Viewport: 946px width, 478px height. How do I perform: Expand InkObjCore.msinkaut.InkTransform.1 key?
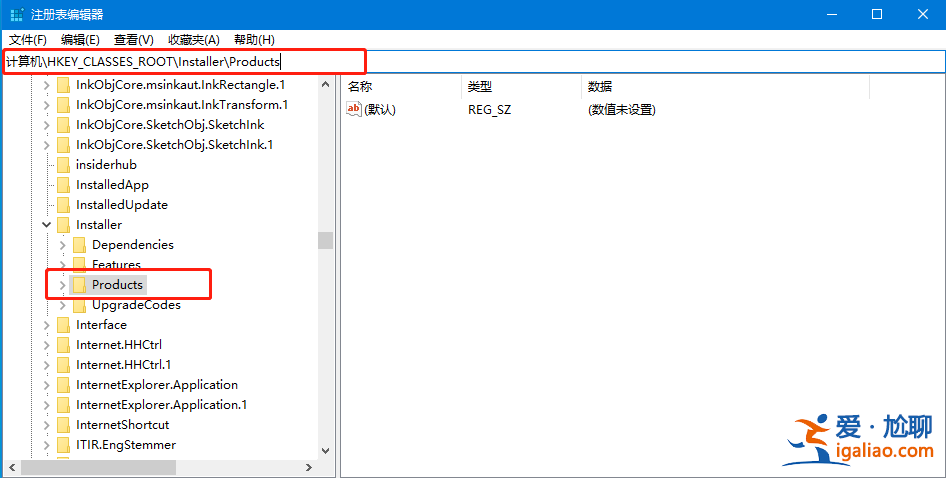47,105
